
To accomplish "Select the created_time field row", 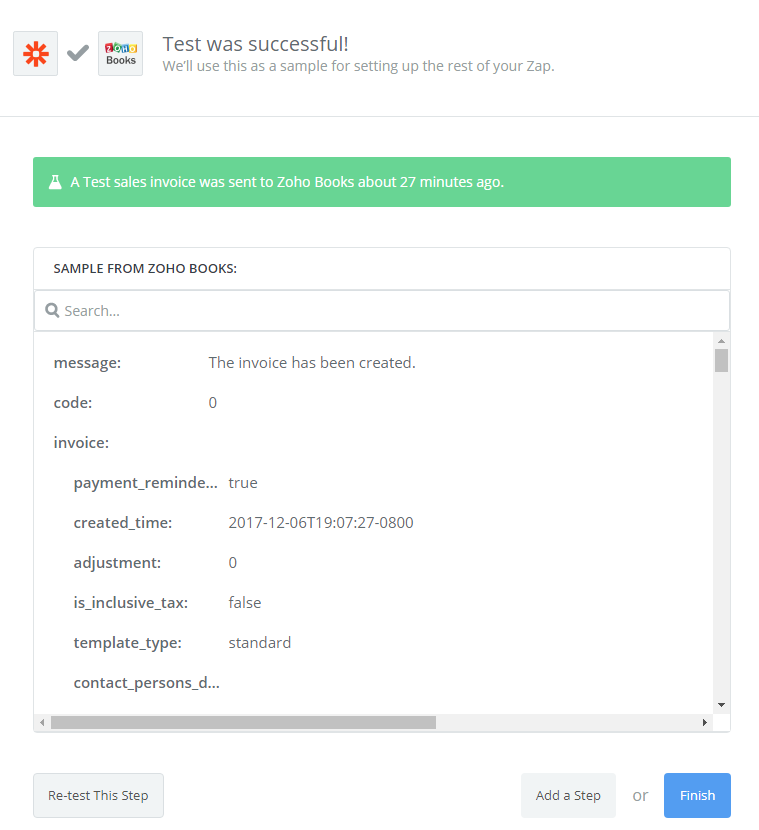I will pos(373,522).
